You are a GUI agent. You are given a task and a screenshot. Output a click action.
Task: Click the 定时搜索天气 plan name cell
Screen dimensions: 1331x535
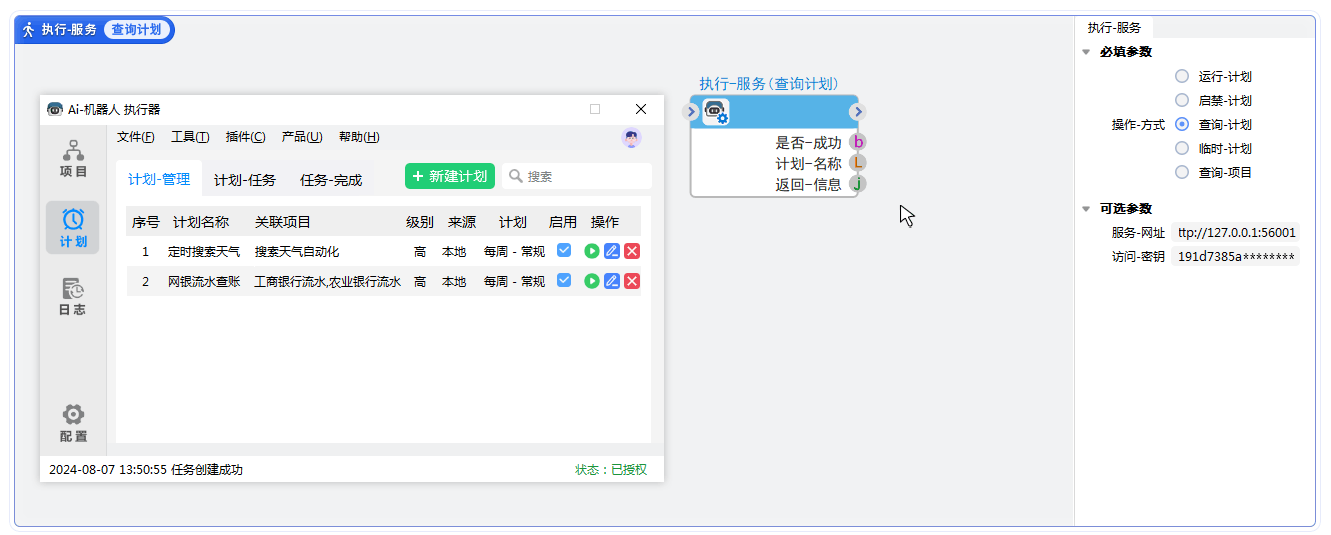click(204, 252)
